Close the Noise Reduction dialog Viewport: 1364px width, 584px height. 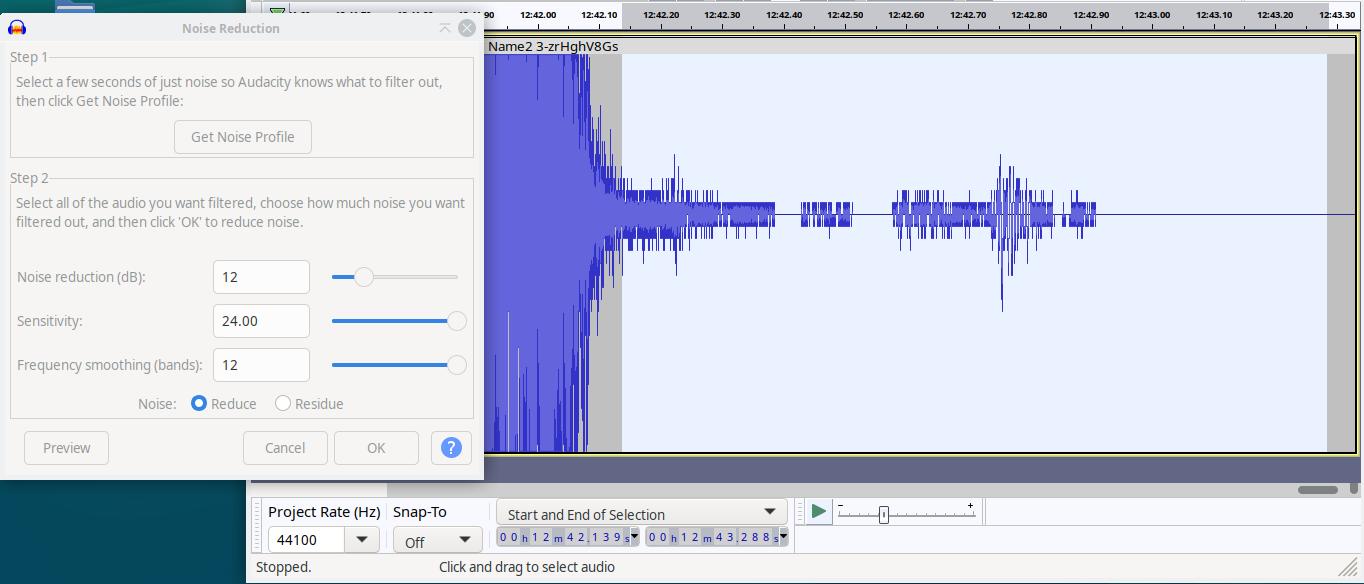coord(466,28)
